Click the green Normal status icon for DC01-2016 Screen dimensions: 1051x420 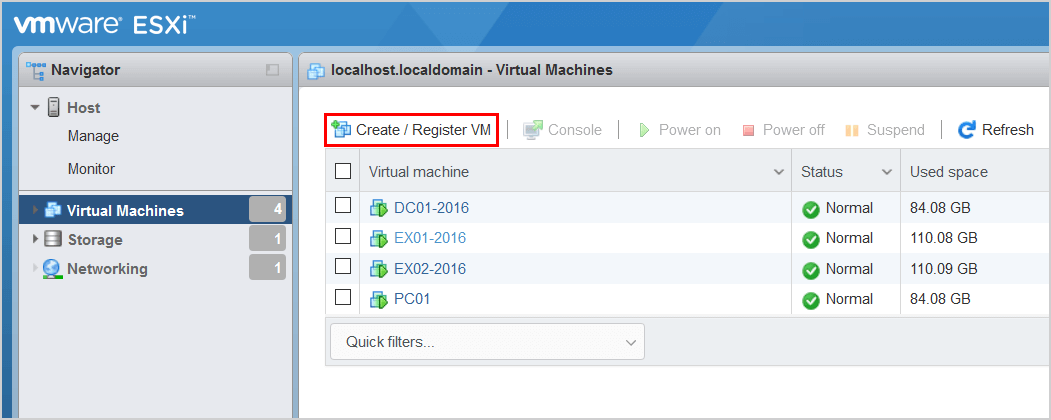point(811,210)
